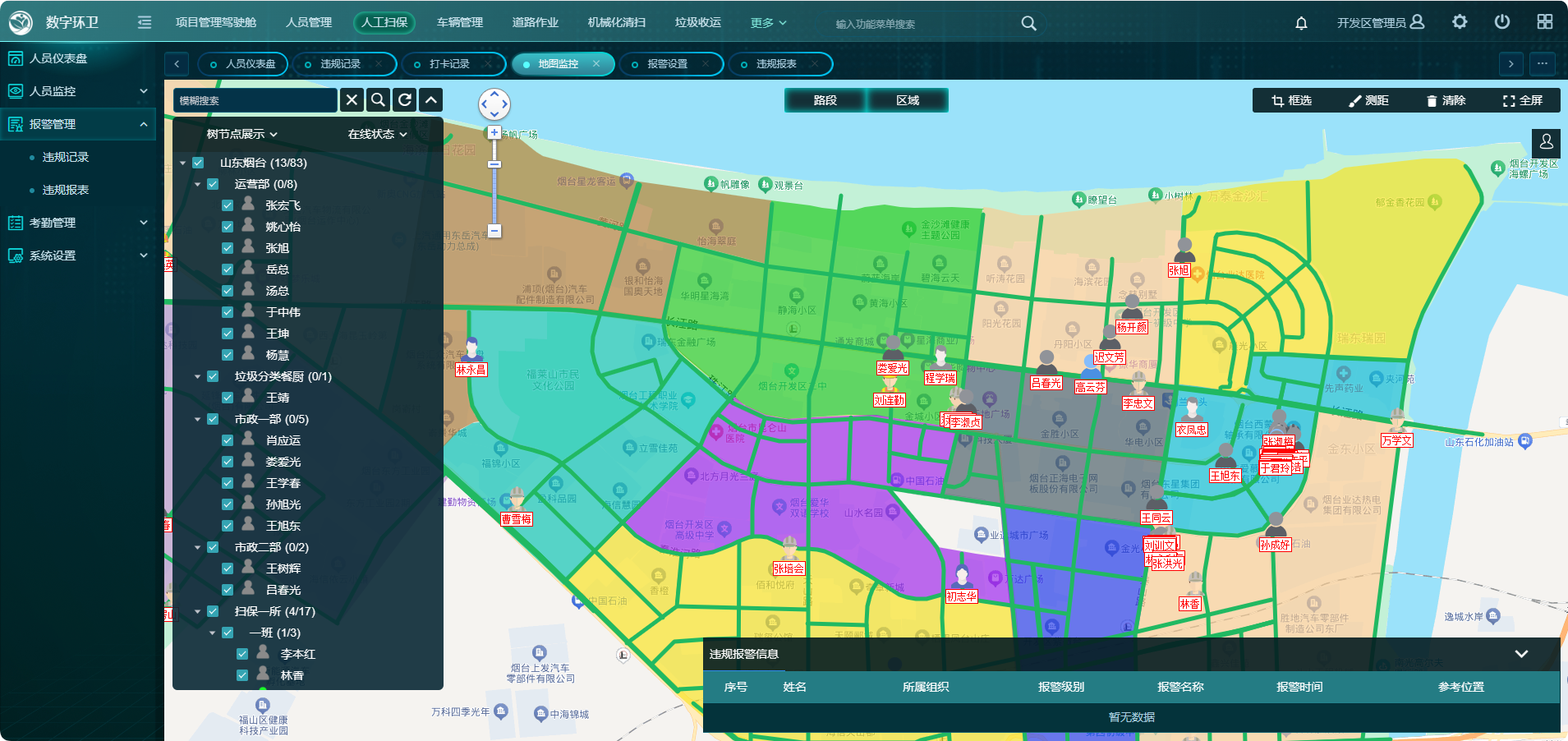Open the app grid icon
This screenshot has width=1568, height=741.
point(1545,22)
